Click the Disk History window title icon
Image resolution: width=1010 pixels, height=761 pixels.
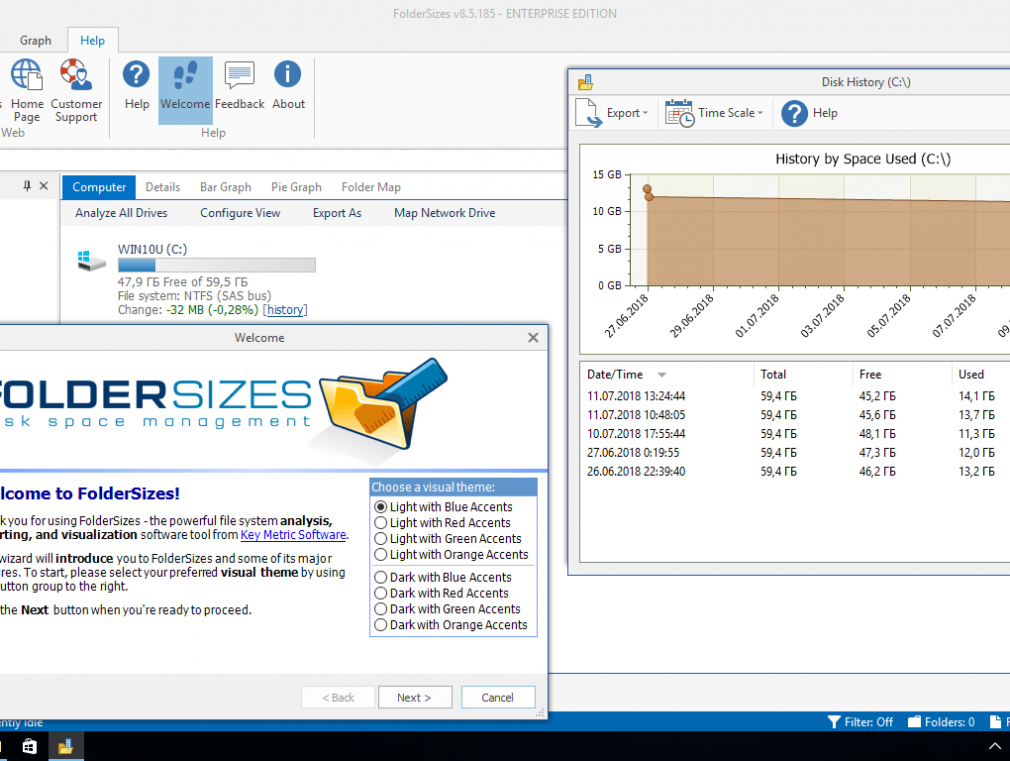[x=586, y=82]
